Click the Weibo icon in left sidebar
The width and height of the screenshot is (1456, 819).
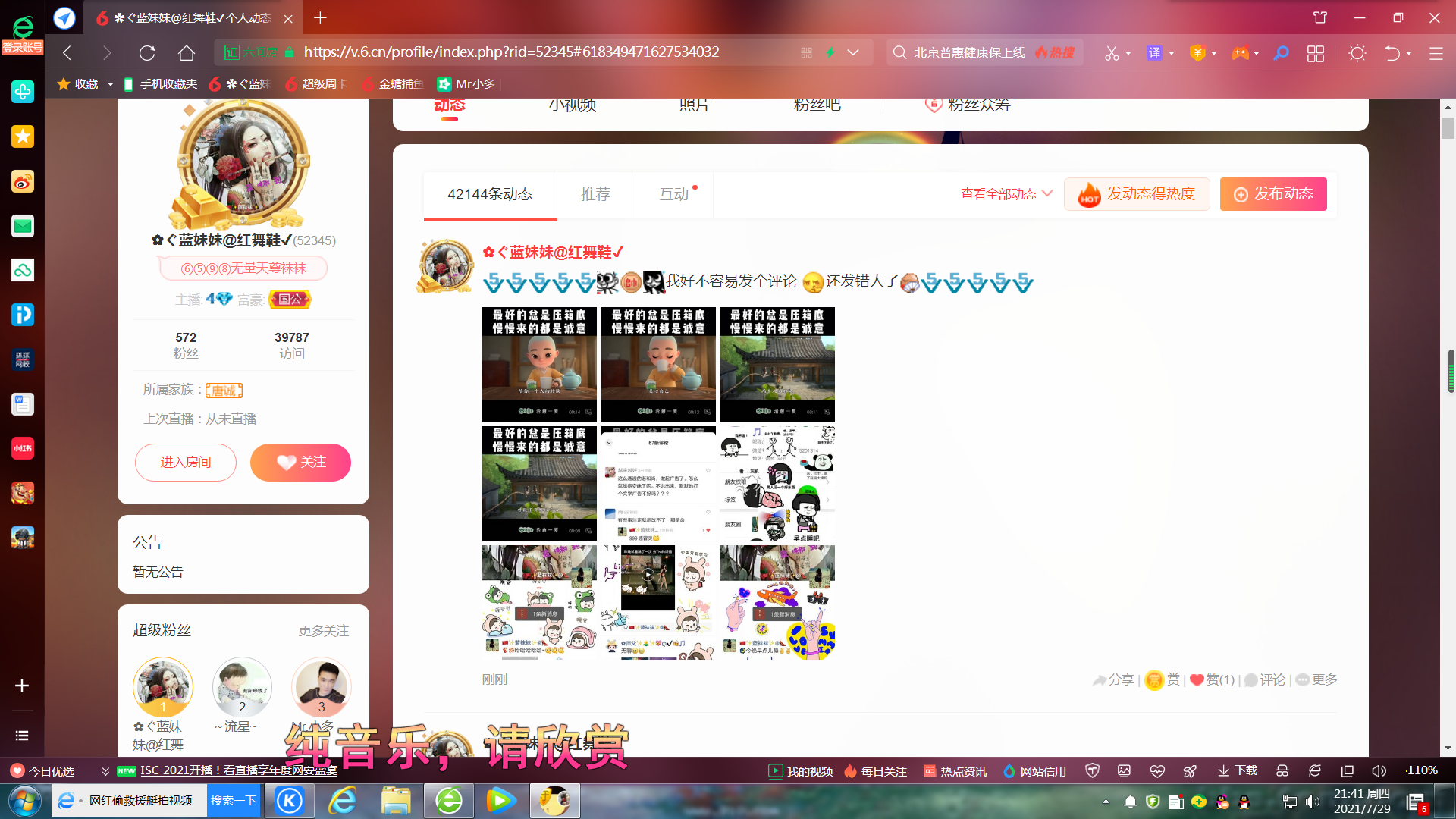(23, 181)
